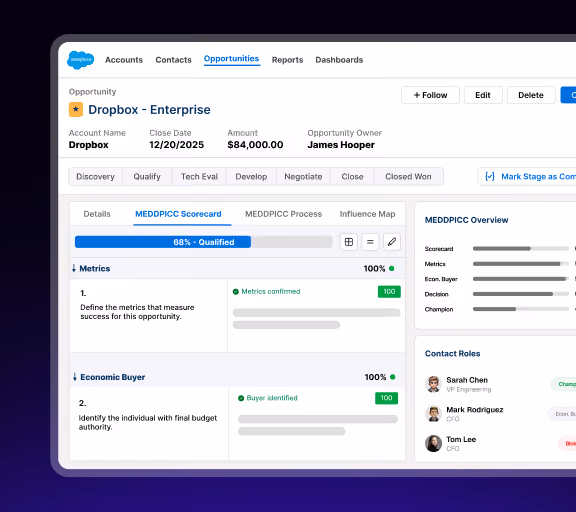Click Mark Rodriguez's avatar

(433, 414)
